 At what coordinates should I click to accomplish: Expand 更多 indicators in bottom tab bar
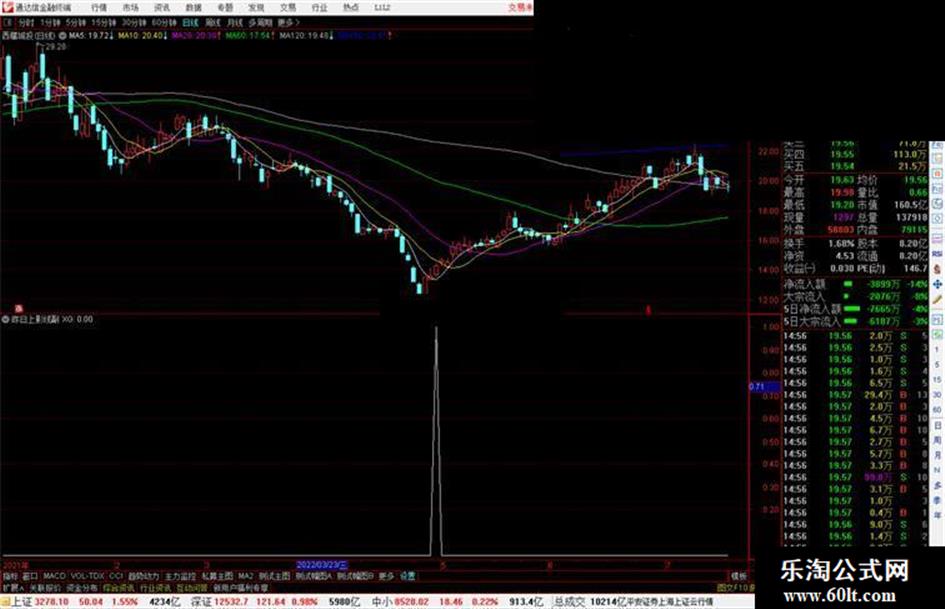click(x=386, y=576)
